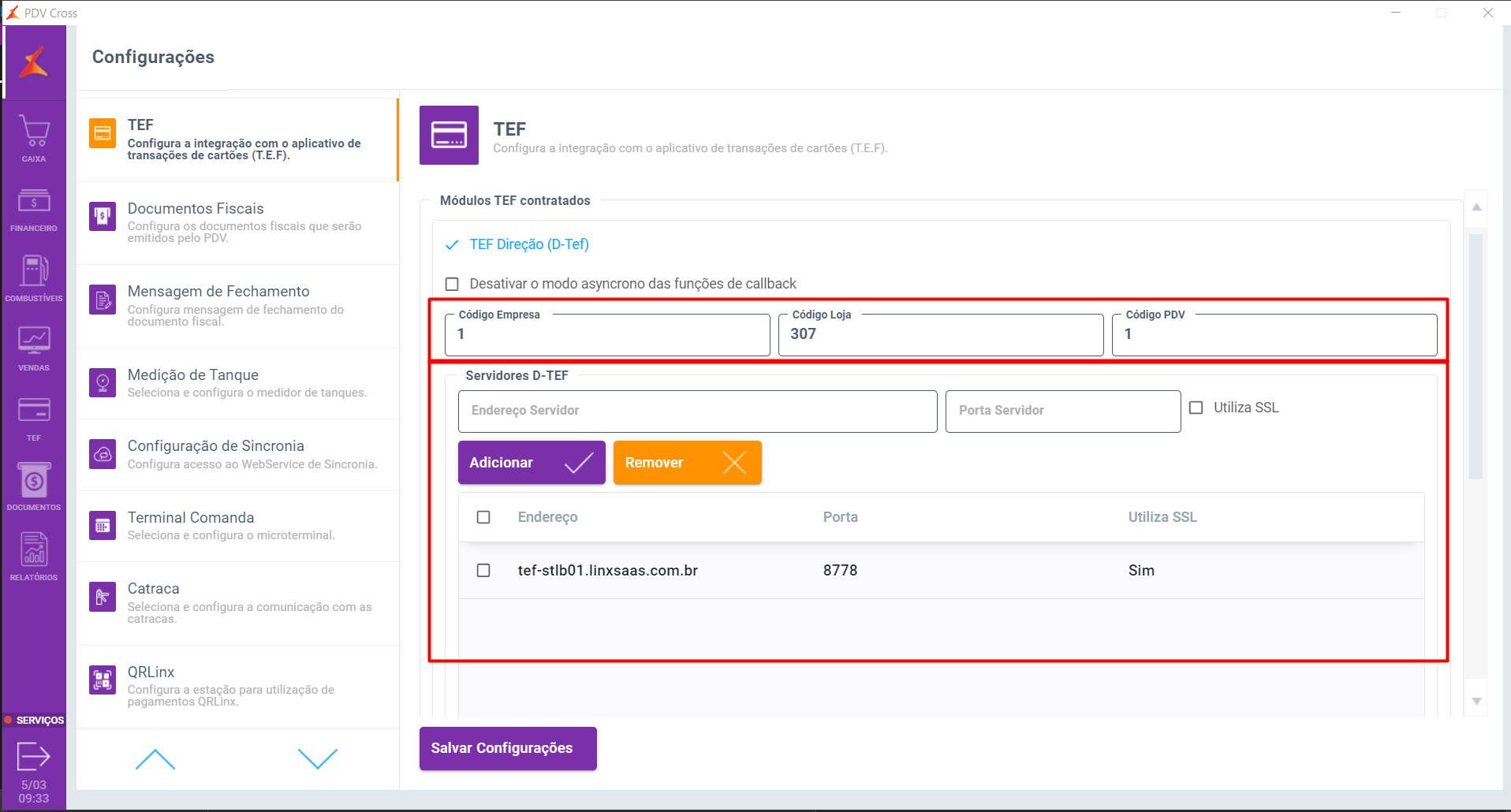Open Documentos Fiscais settings

[x=237, y=223]
